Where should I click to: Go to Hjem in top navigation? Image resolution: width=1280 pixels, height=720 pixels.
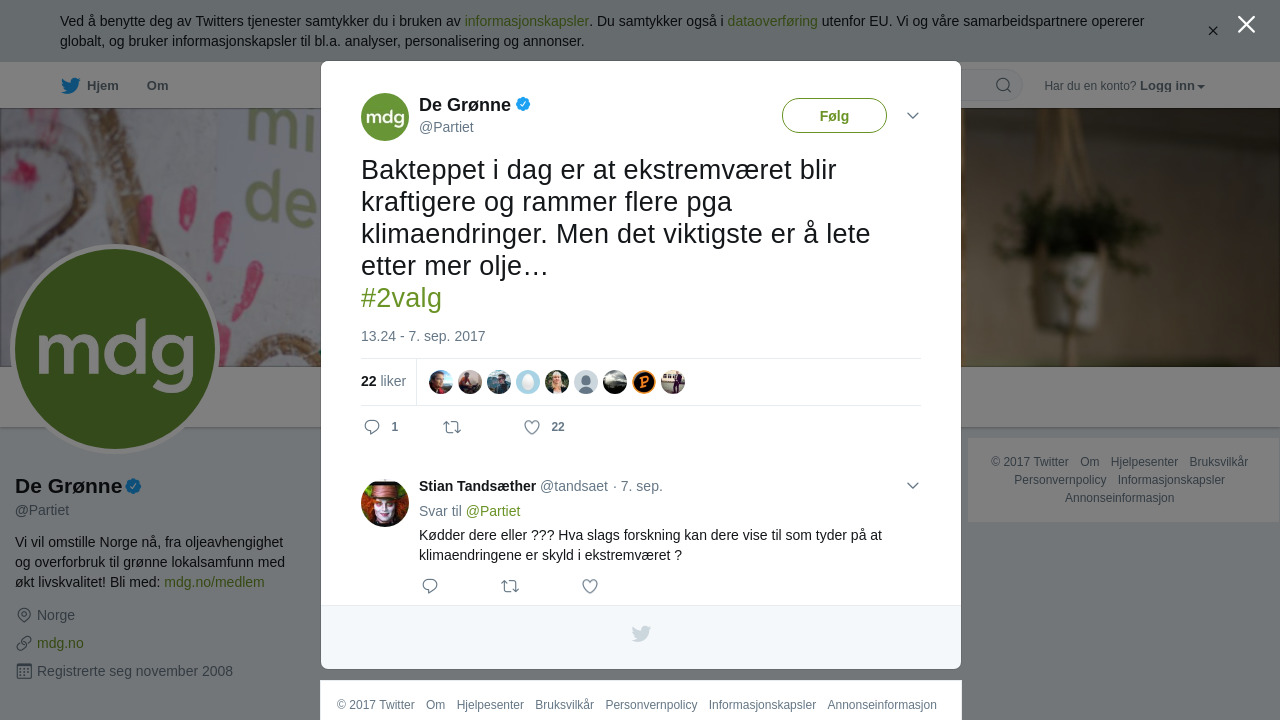point(90,86)
